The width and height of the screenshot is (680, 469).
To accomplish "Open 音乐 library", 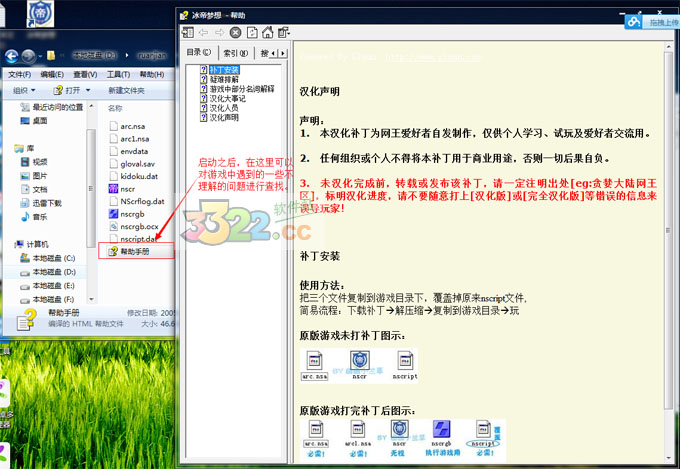I will pos(34,216).
